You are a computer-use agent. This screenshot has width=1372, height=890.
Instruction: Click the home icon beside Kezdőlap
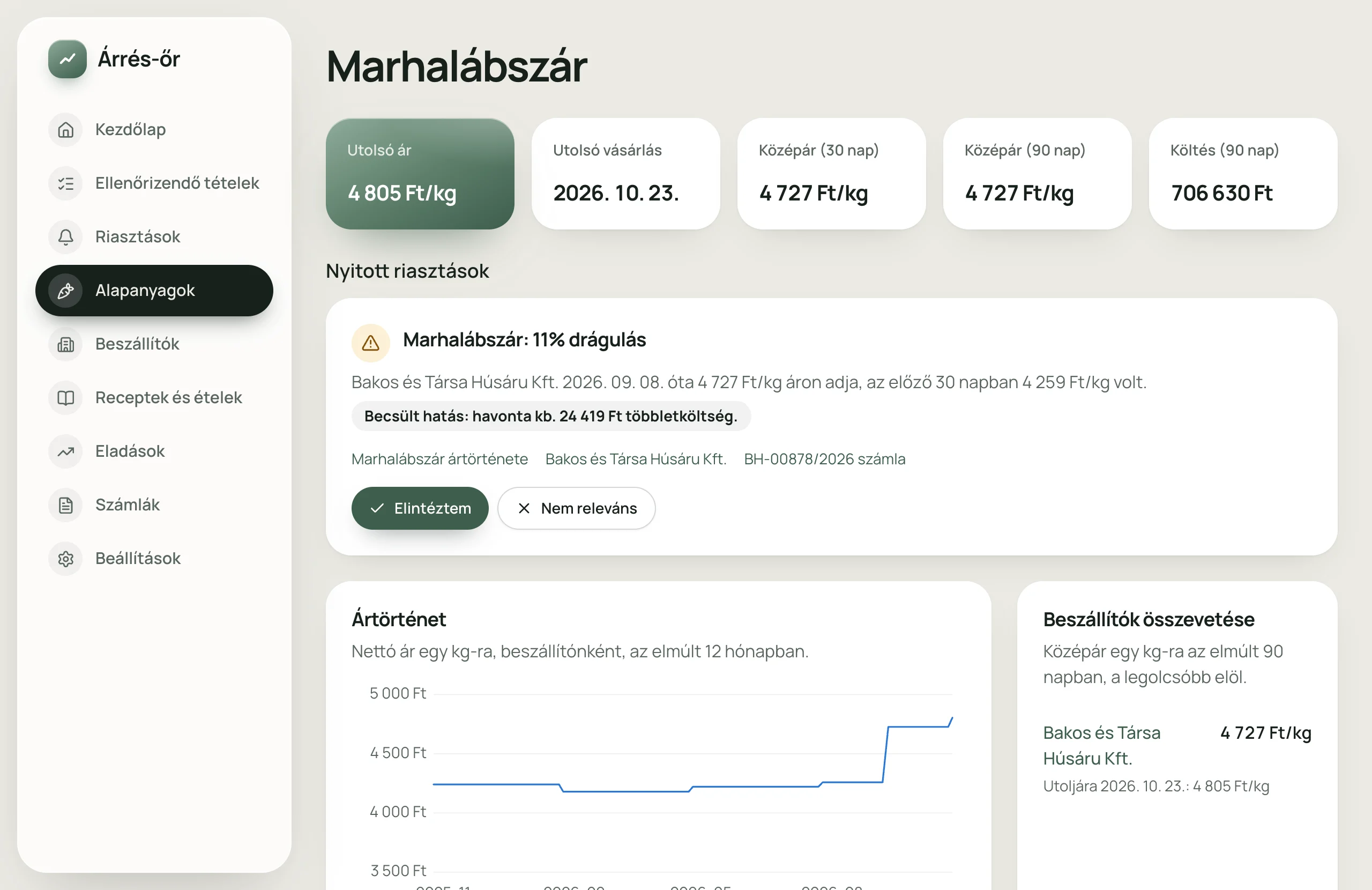(x=66, y=130)
